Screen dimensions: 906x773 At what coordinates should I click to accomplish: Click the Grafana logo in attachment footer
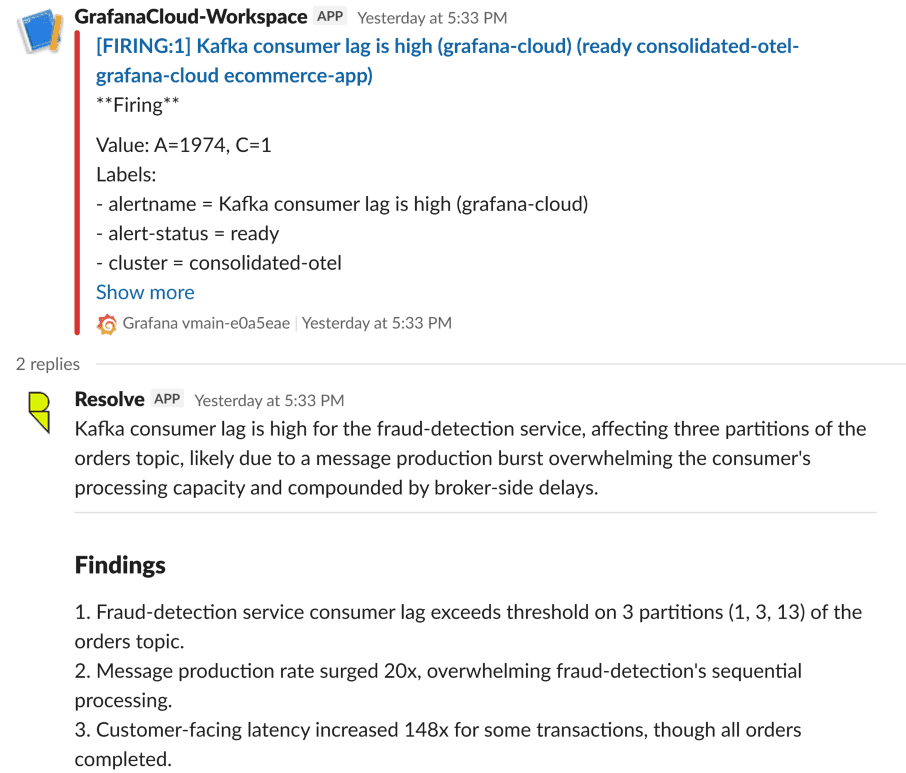(106, 324)
